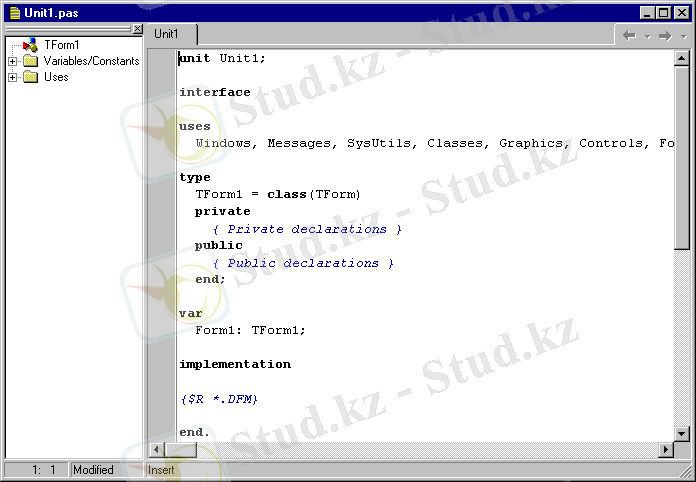The height and width of the screenshot is (482, 696).
Task: Click the '{ Private declarations }' comment
Action: [x=307, y=229]
